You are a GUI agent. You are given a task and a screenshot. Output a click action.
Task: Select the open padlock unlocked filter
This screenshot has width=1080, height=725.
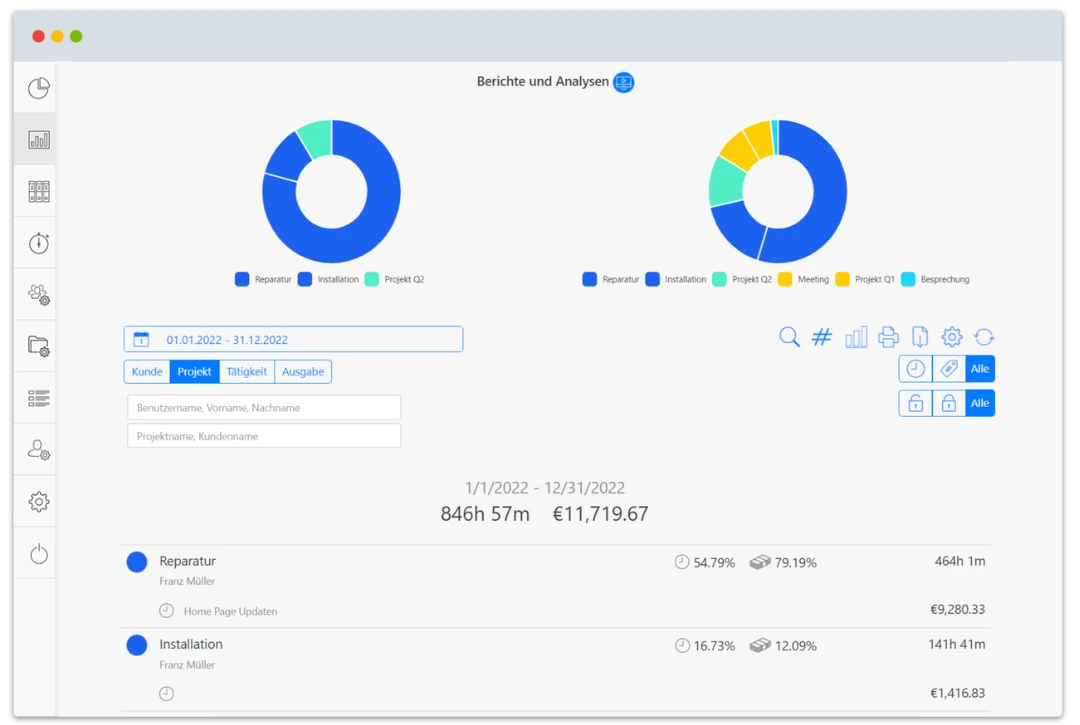pos(915,403)
